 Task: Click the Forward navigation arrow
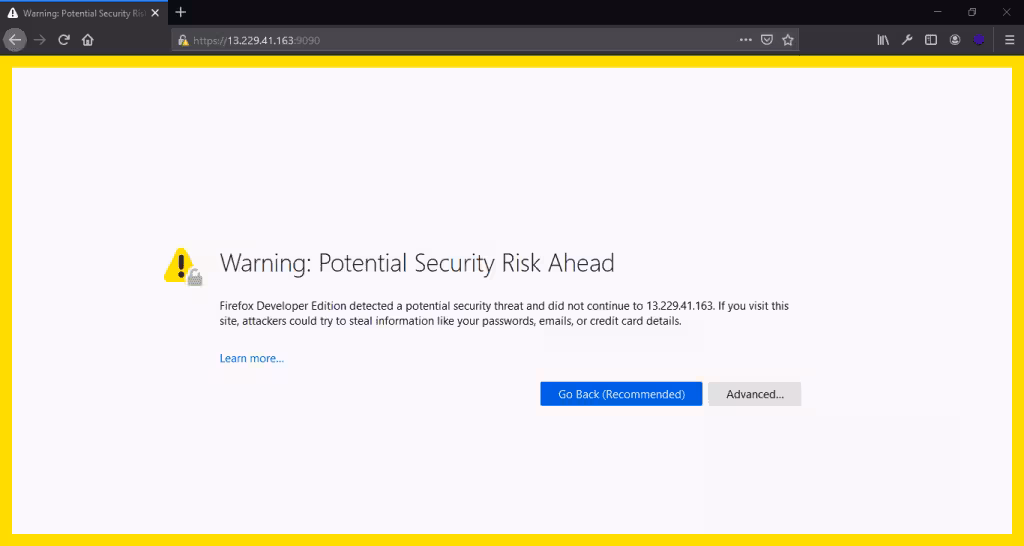[x=40, y=40]
